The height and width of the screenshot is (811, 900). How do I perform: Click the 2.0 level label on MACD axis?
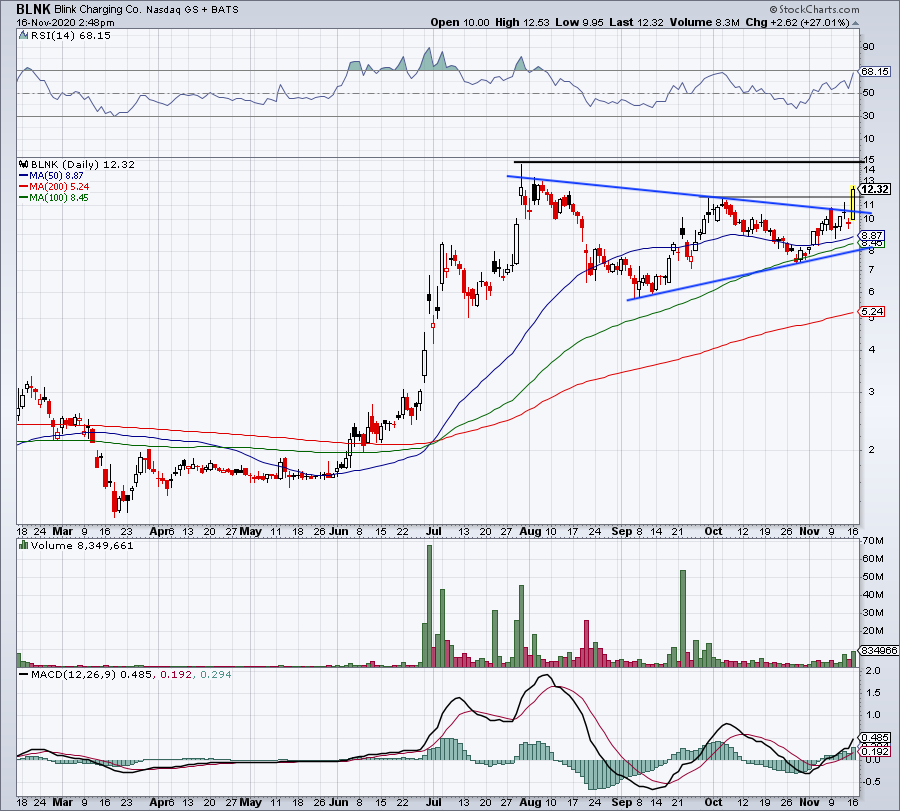point(873,671)
